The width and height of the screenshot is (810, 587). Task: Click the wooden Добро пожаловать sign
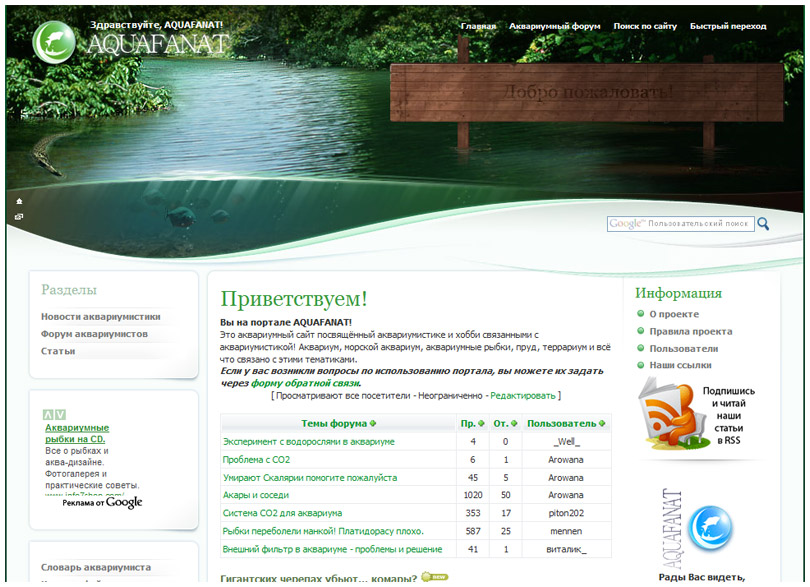(587, 92)
